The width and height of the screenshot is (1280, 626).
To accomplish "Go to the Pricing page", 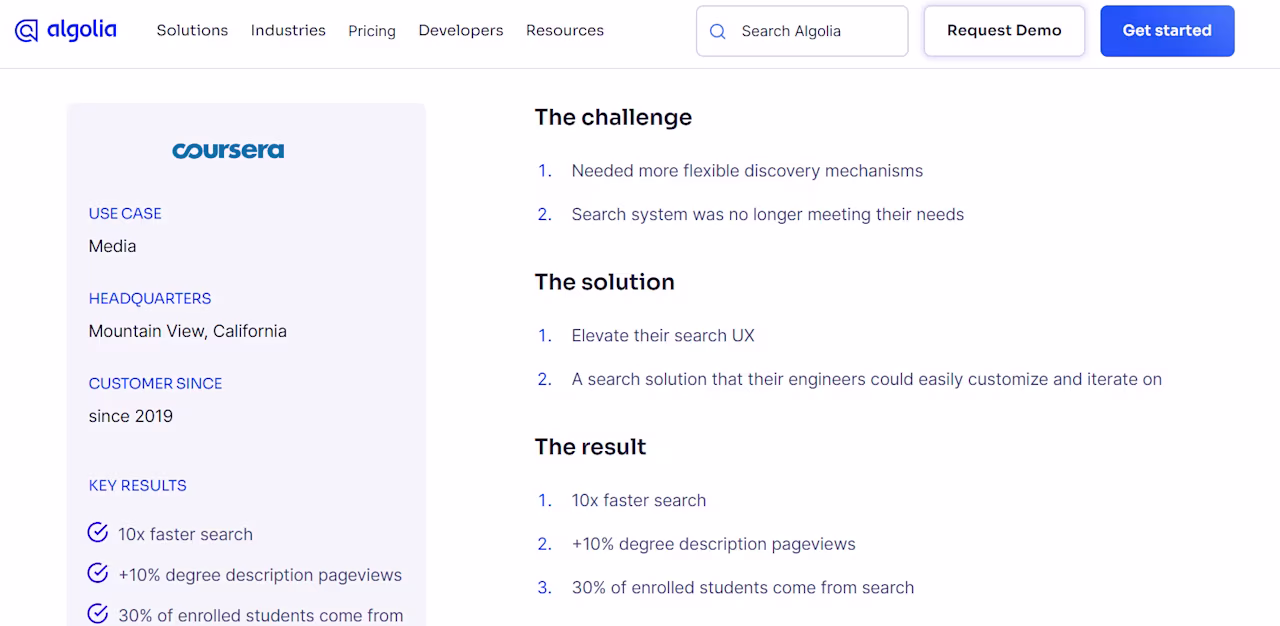I will coord(372,31).
